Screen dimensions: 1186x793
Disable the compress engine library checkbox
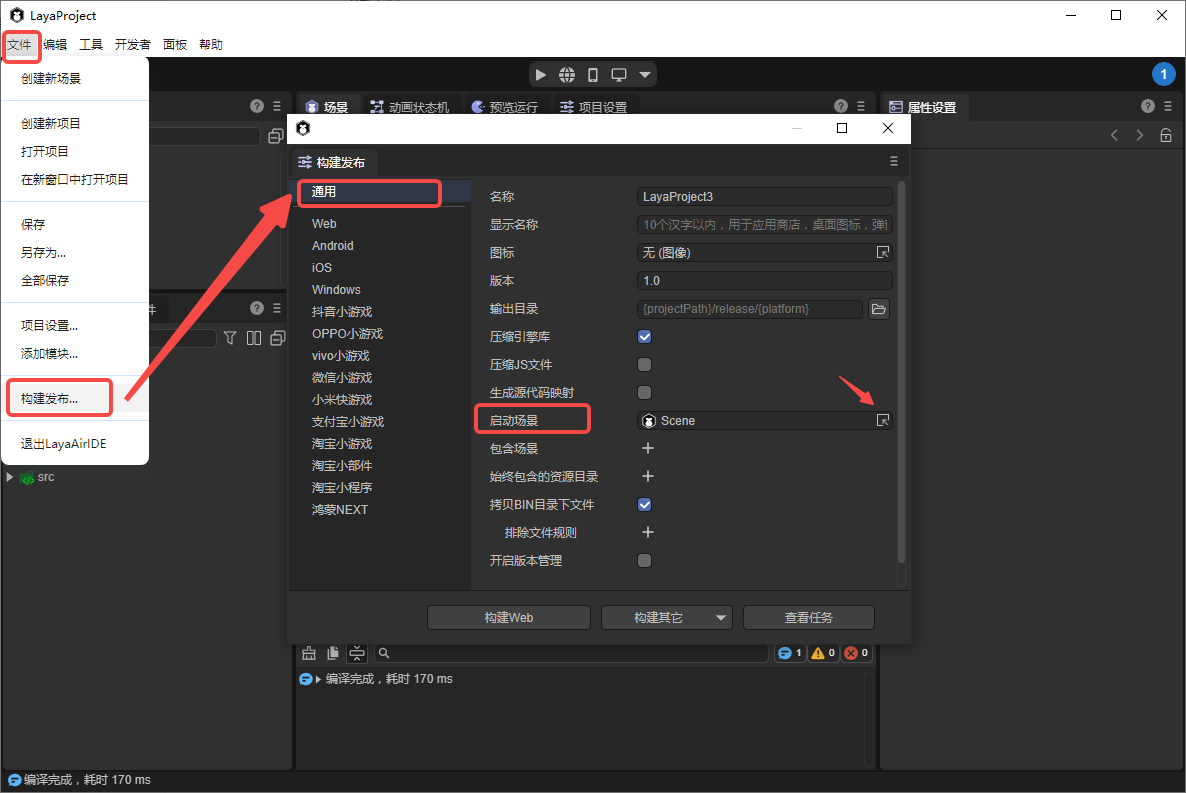coord(645,337)
